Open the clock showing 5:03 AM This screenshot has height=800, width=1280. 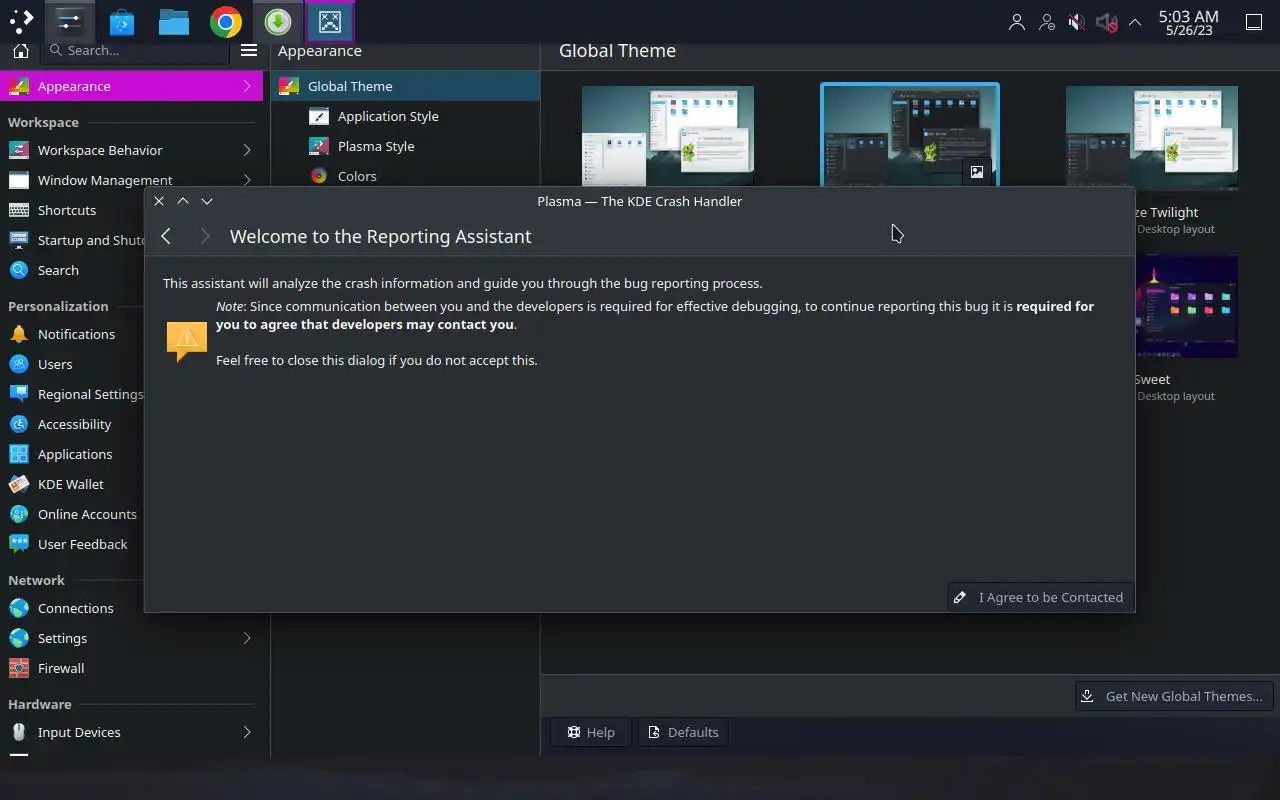1188,22
